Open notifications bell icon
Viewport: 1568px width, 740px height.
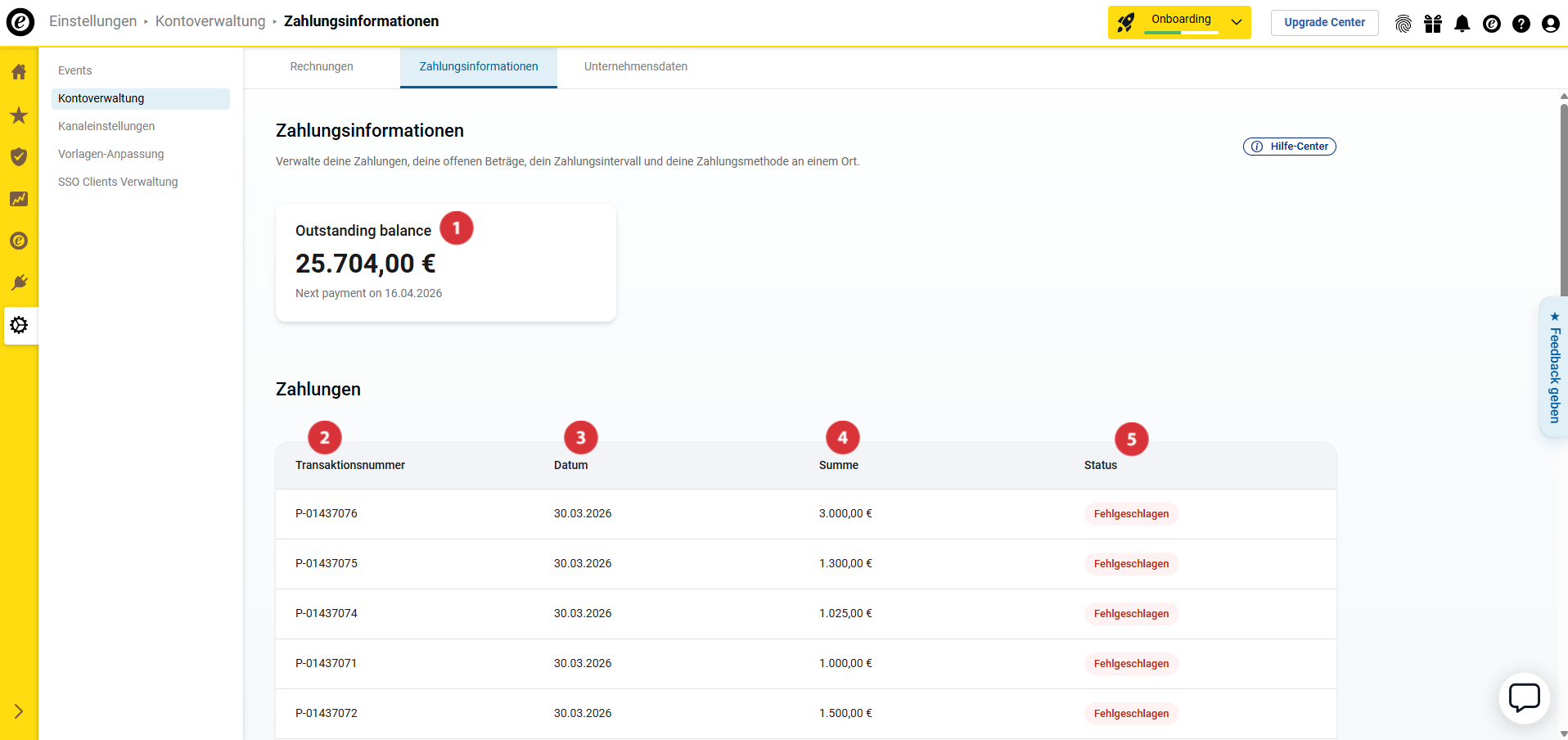coord(1462,24)
